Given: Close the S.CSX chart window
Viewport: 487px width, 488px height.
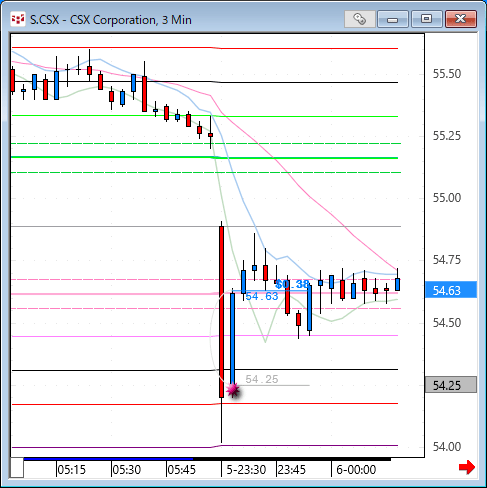Looking at the screenshot, I should click(x=461, y=19).
